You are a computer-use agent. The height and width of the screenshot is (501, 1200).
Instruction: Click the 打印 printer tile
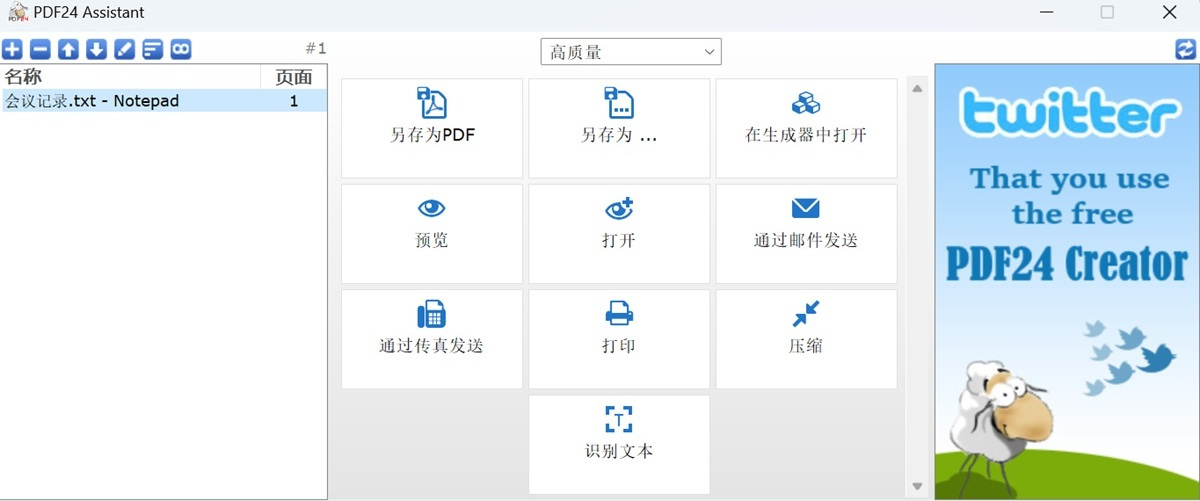coord(619,339)
